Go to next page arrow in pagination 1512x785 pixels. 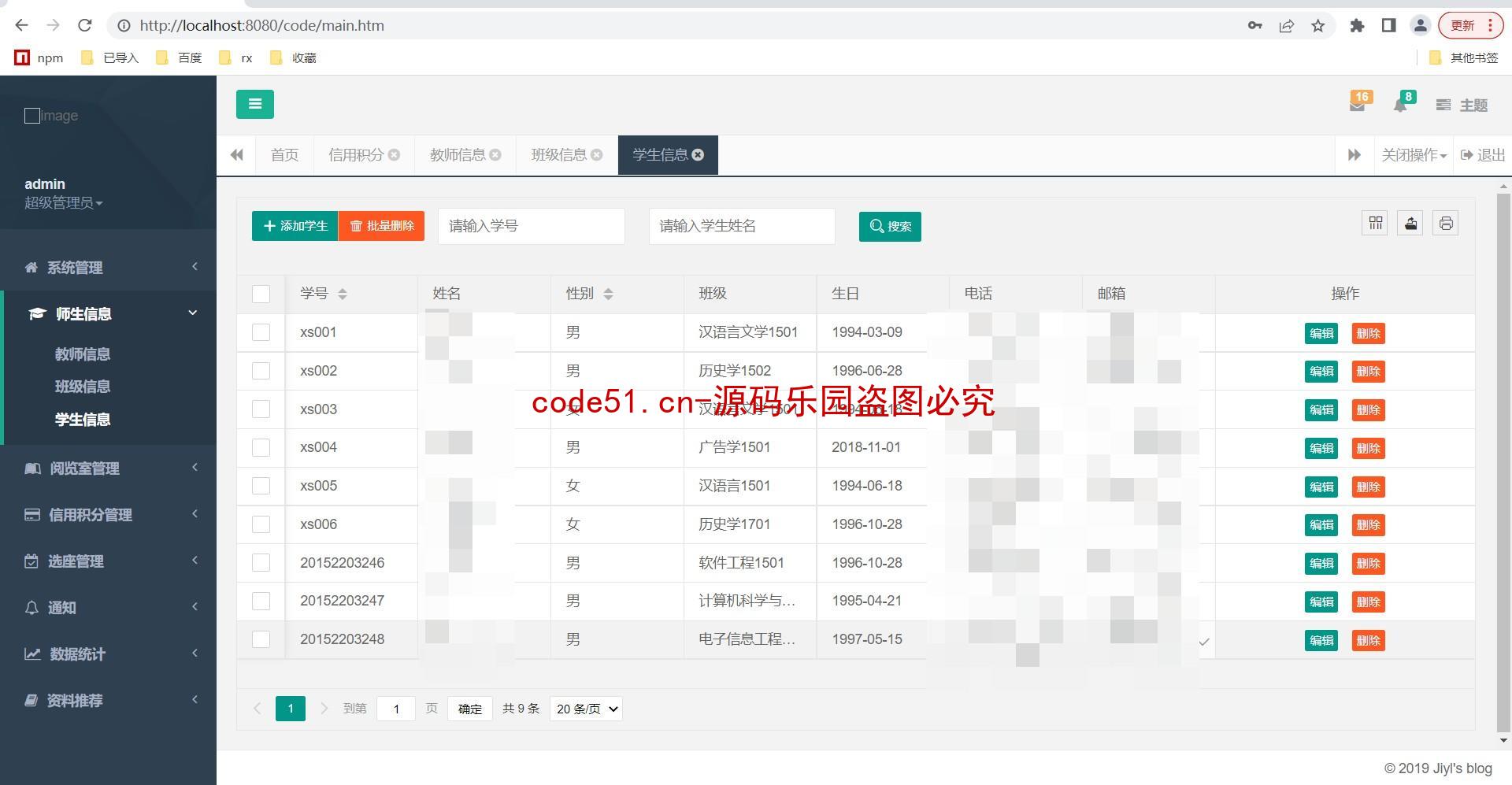pyautogui.click(x=324, y=709)
